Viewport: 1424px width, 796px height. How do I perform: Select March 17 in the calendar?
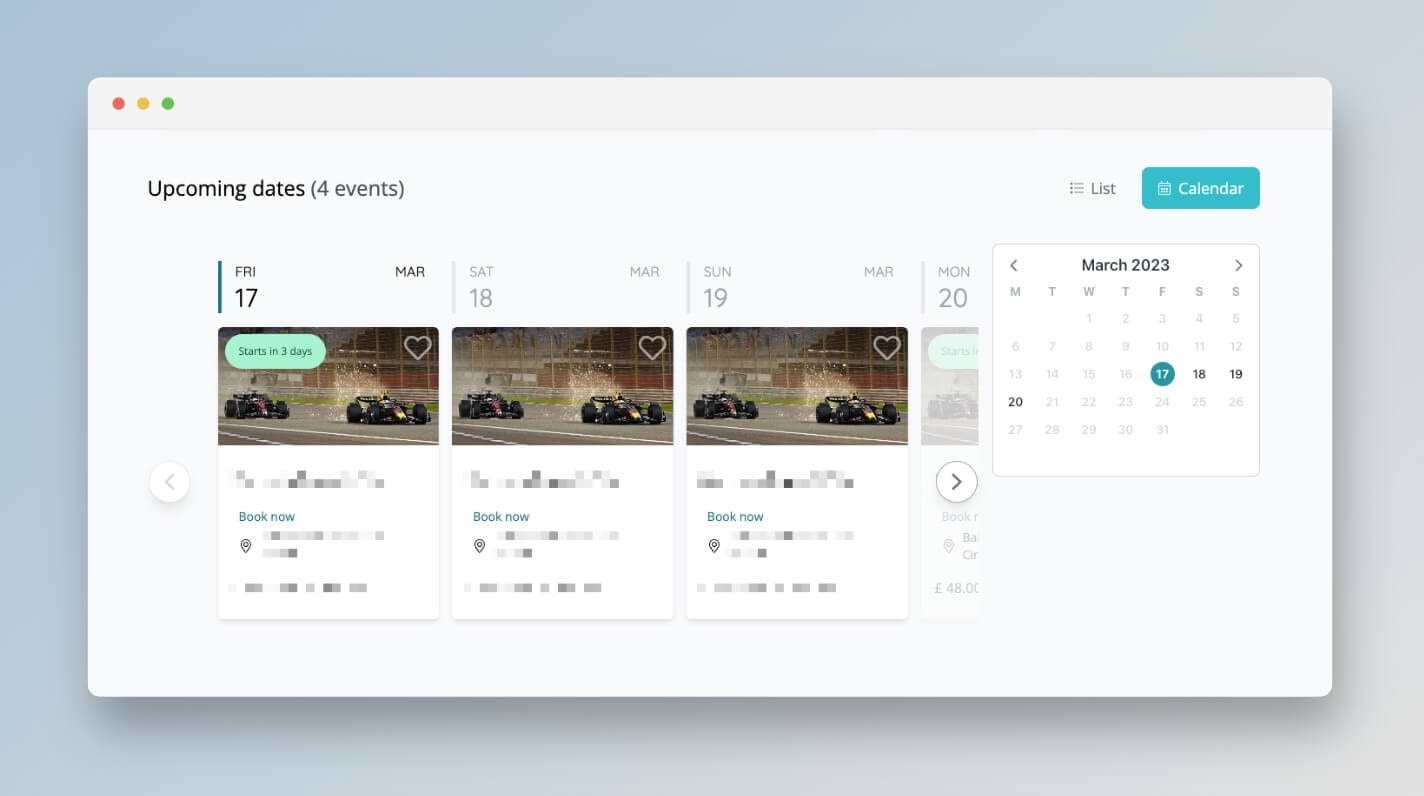click(1162, 374)
